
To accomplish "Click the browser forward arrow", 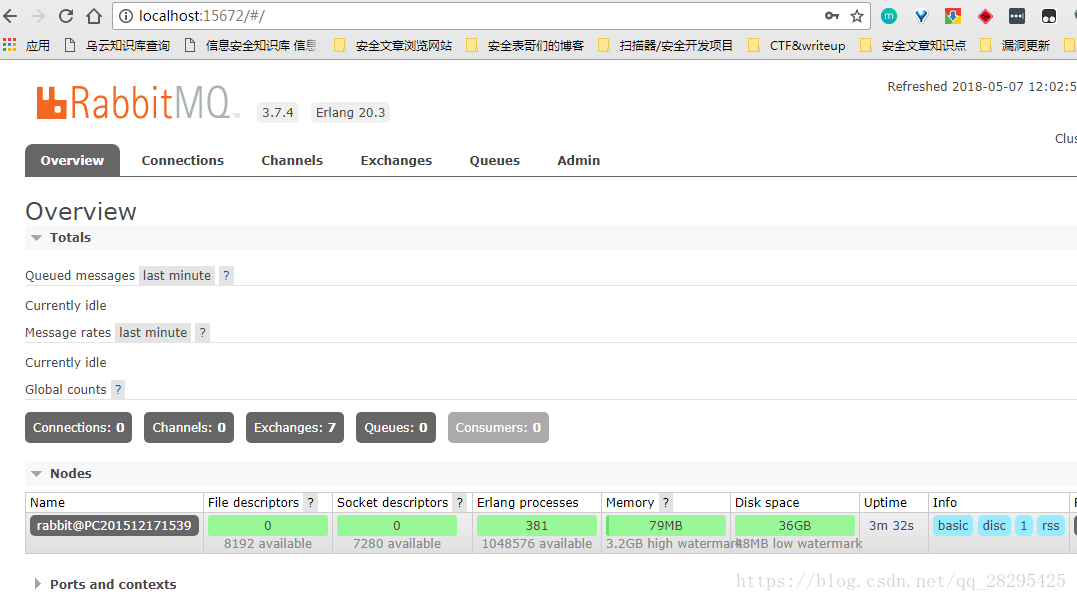I will [x=38, y=16].
